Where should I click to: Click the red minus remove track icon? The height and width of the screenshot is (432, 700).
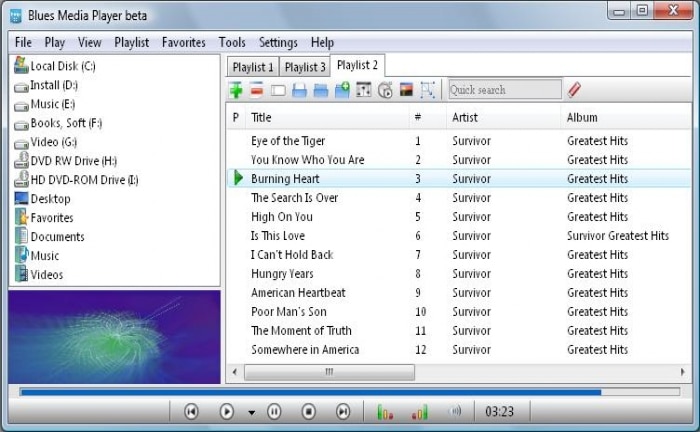(257, 90)
